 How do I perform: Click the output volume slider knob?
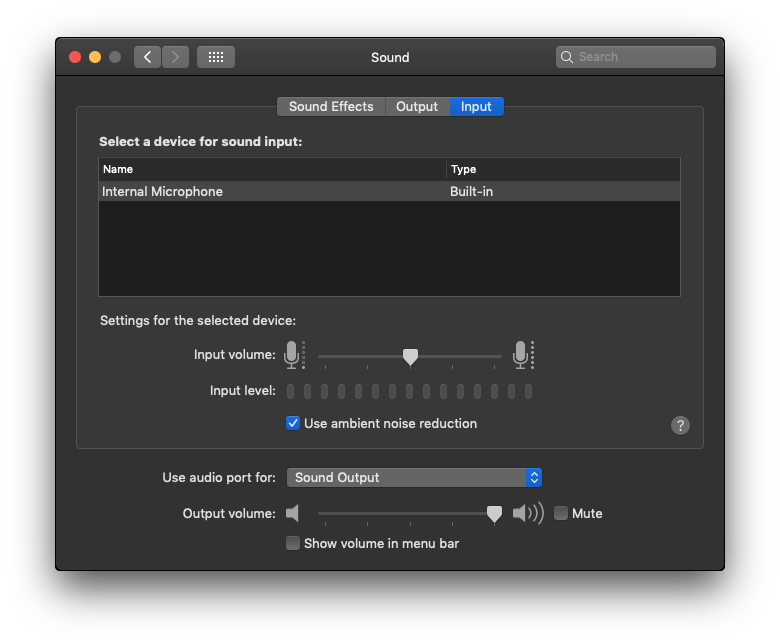(494, 513)
